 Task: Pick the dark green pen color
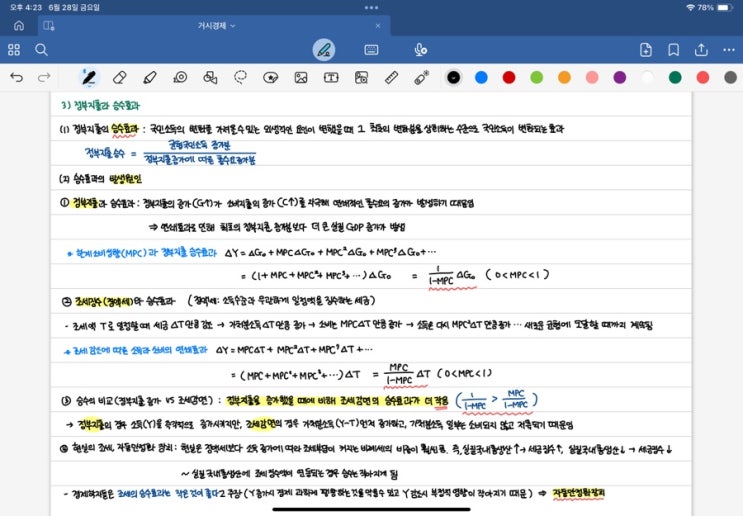click(675, 77)
